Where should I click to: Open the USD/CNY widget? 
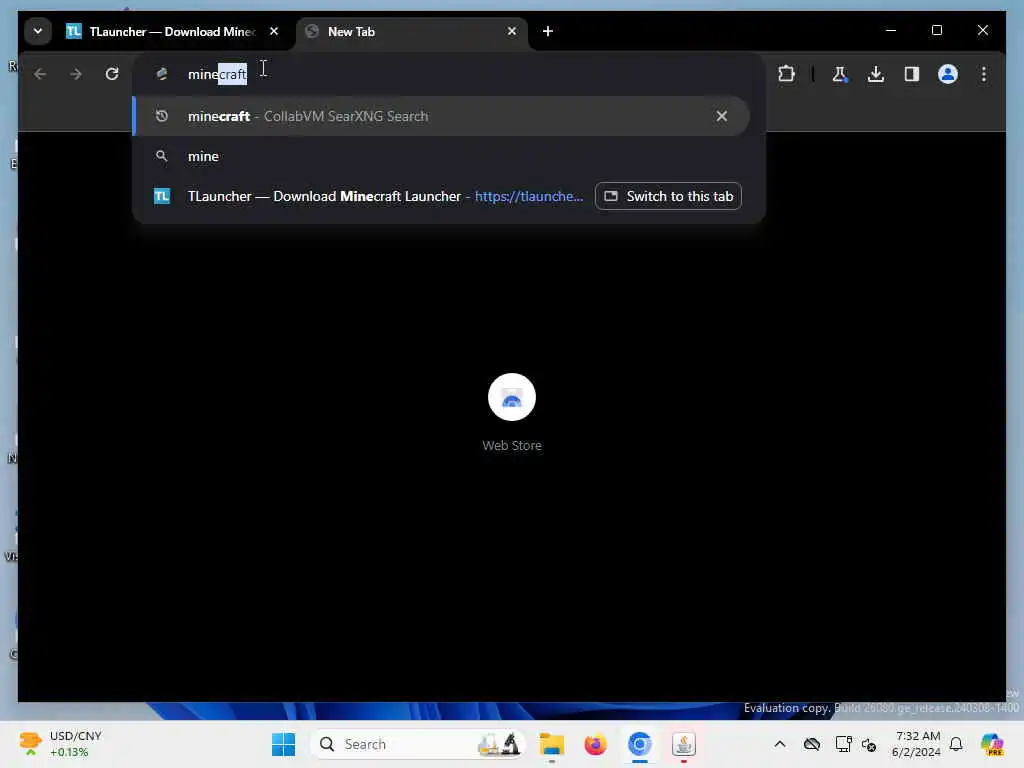(x=61, y=744)
